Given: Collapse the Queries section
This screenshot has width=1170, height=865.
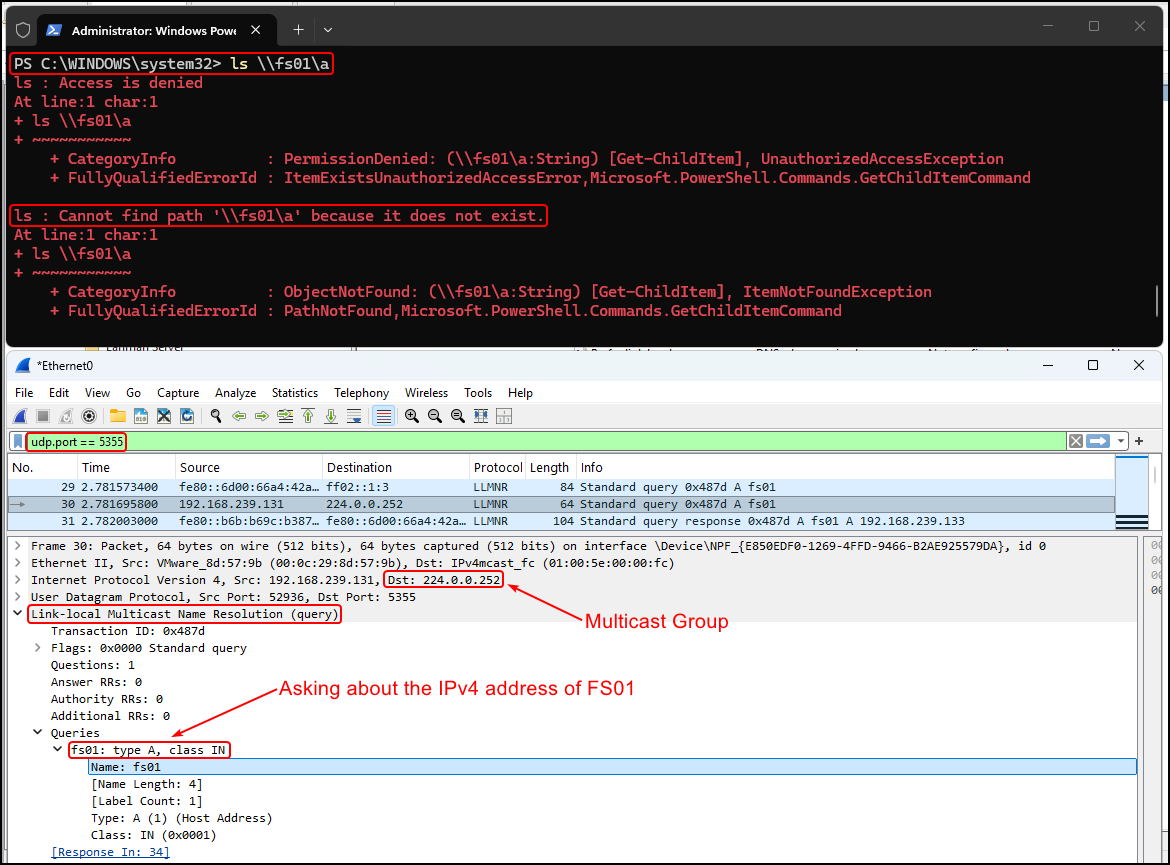Looking at the screenshot, I should 37,734.
